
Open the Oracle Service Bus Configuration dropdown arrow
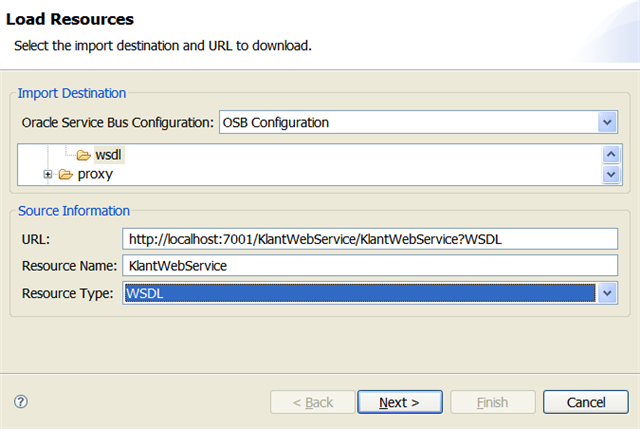coord(606,122)
